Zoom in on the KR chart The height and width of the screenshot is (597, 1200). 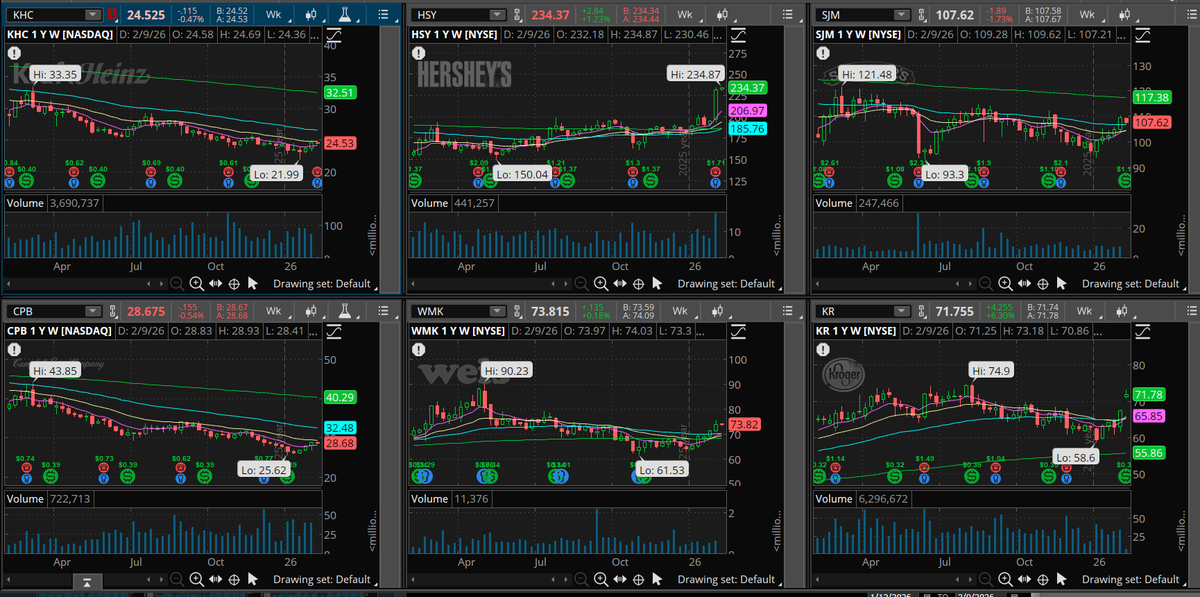tap(1005, 579)
